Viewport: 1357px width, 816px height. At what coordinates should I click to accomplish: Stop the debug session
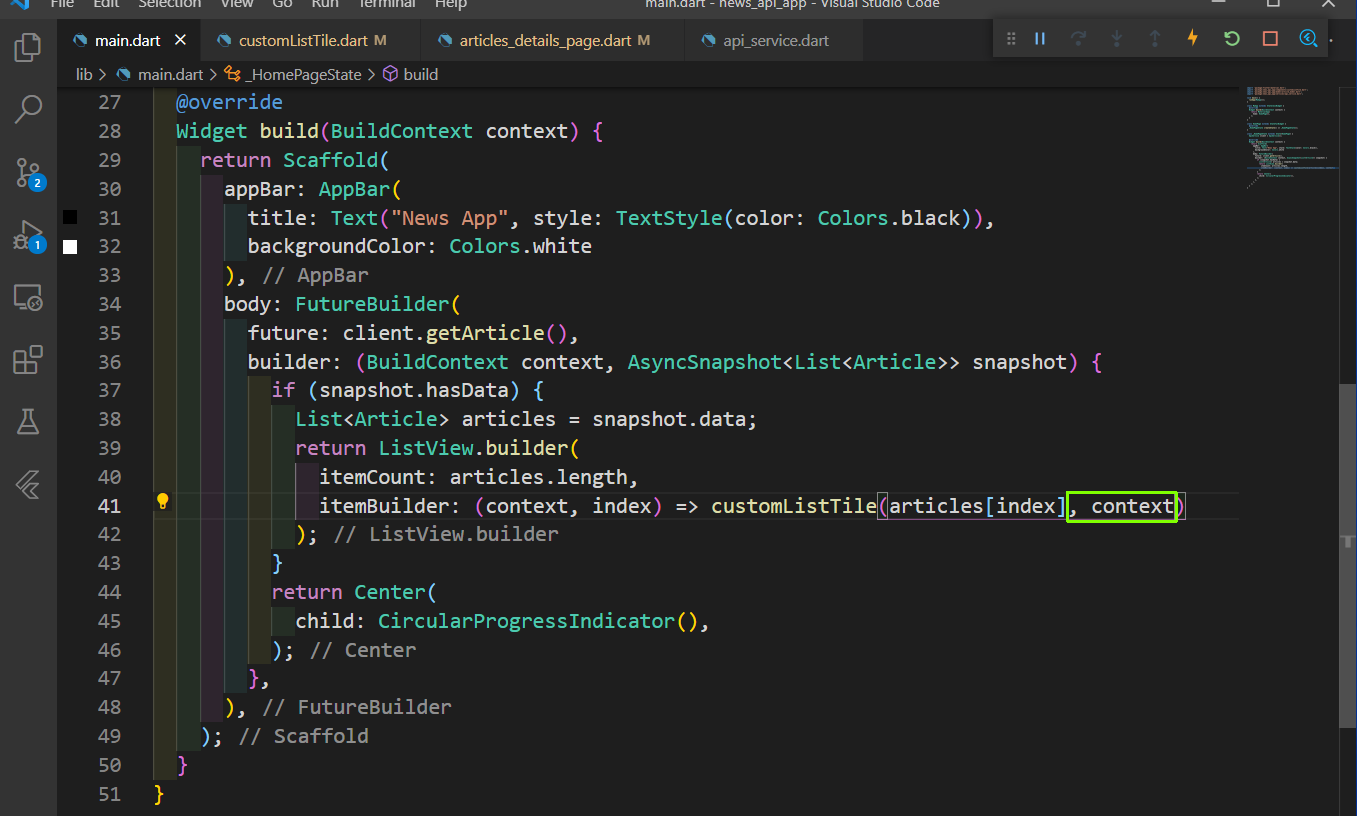pyautogui.click(x=1270, y=39)
